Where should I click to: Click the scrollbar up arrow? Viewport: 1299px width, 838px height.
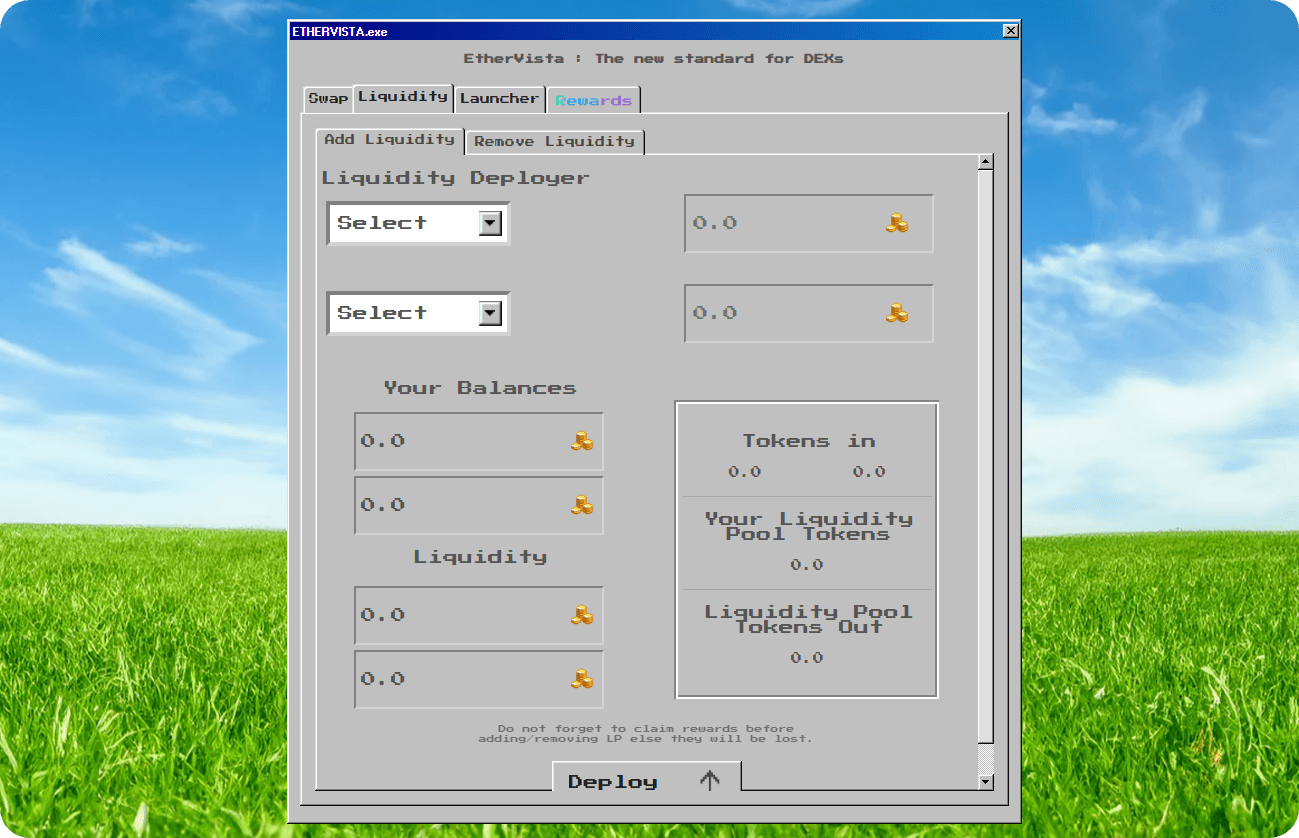(986, 162)
